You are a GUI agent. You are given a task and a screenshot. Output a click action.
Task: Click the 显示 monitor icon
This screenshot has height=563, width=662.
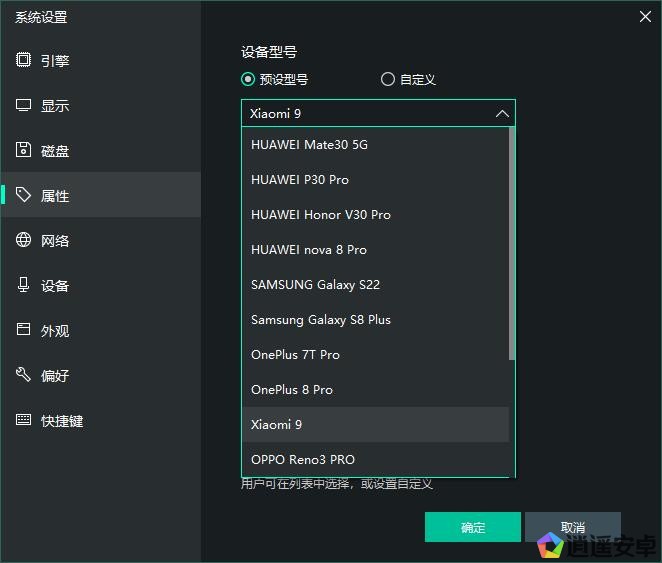click(x=23, y=105)
